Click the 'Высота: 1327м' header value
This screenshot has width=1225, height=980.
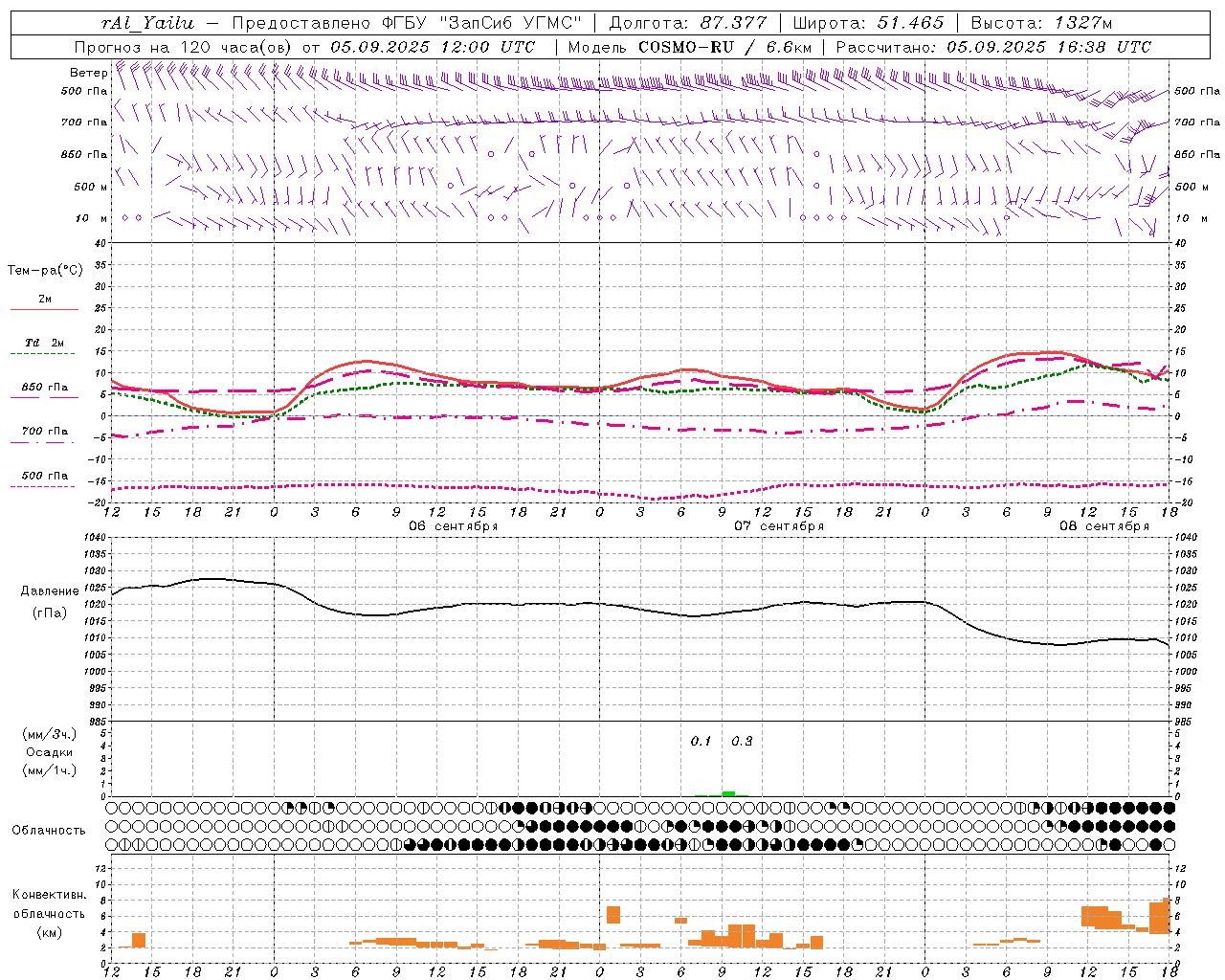(x=1041, y=23)
